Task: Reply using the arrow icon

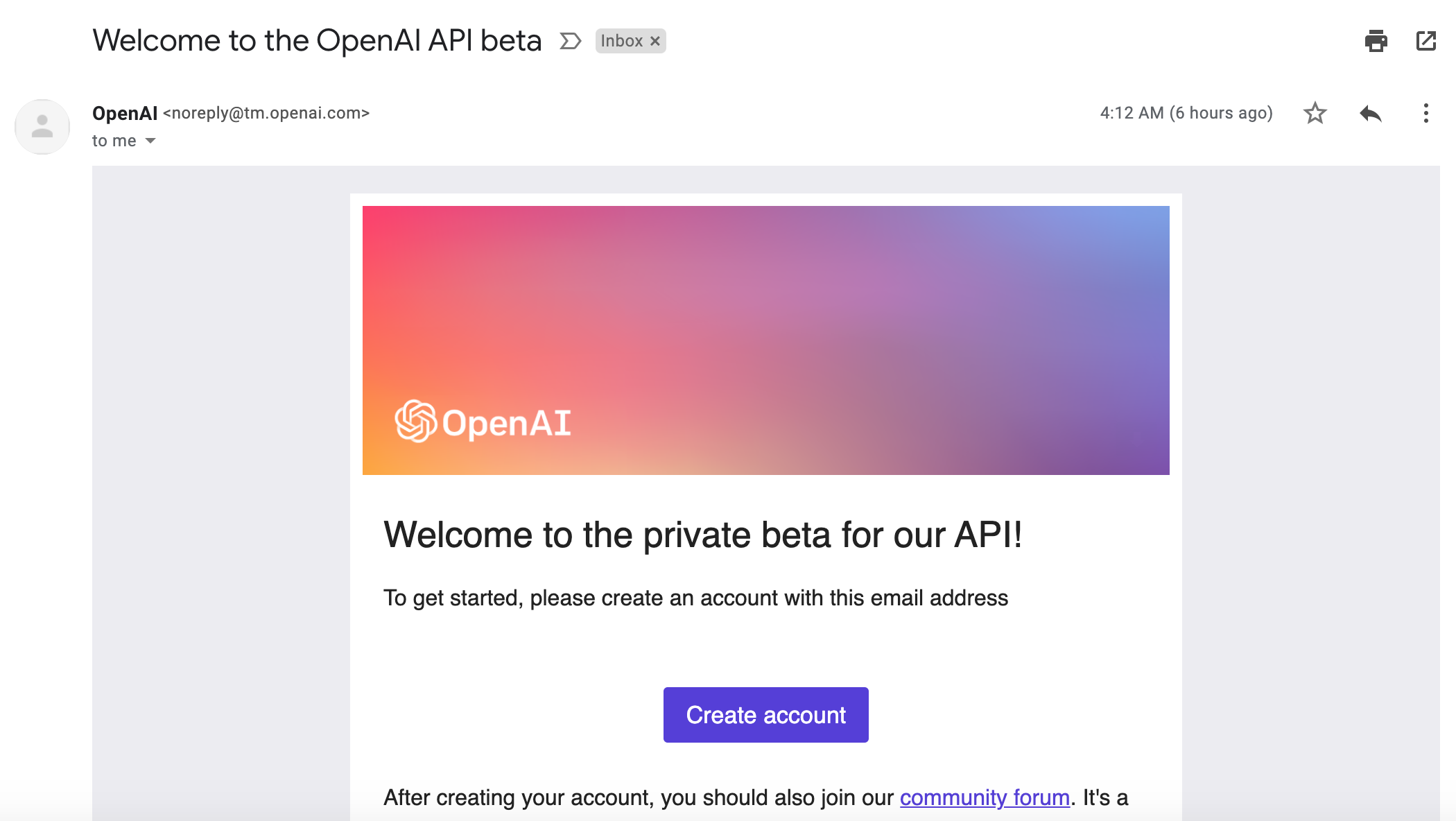Action: (1370, 113)
